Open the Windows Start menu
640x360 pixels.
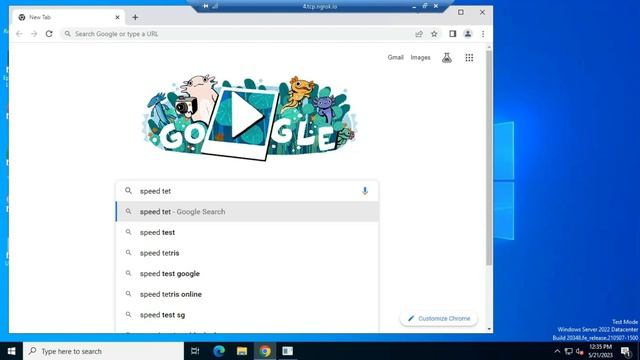(11, 351)
